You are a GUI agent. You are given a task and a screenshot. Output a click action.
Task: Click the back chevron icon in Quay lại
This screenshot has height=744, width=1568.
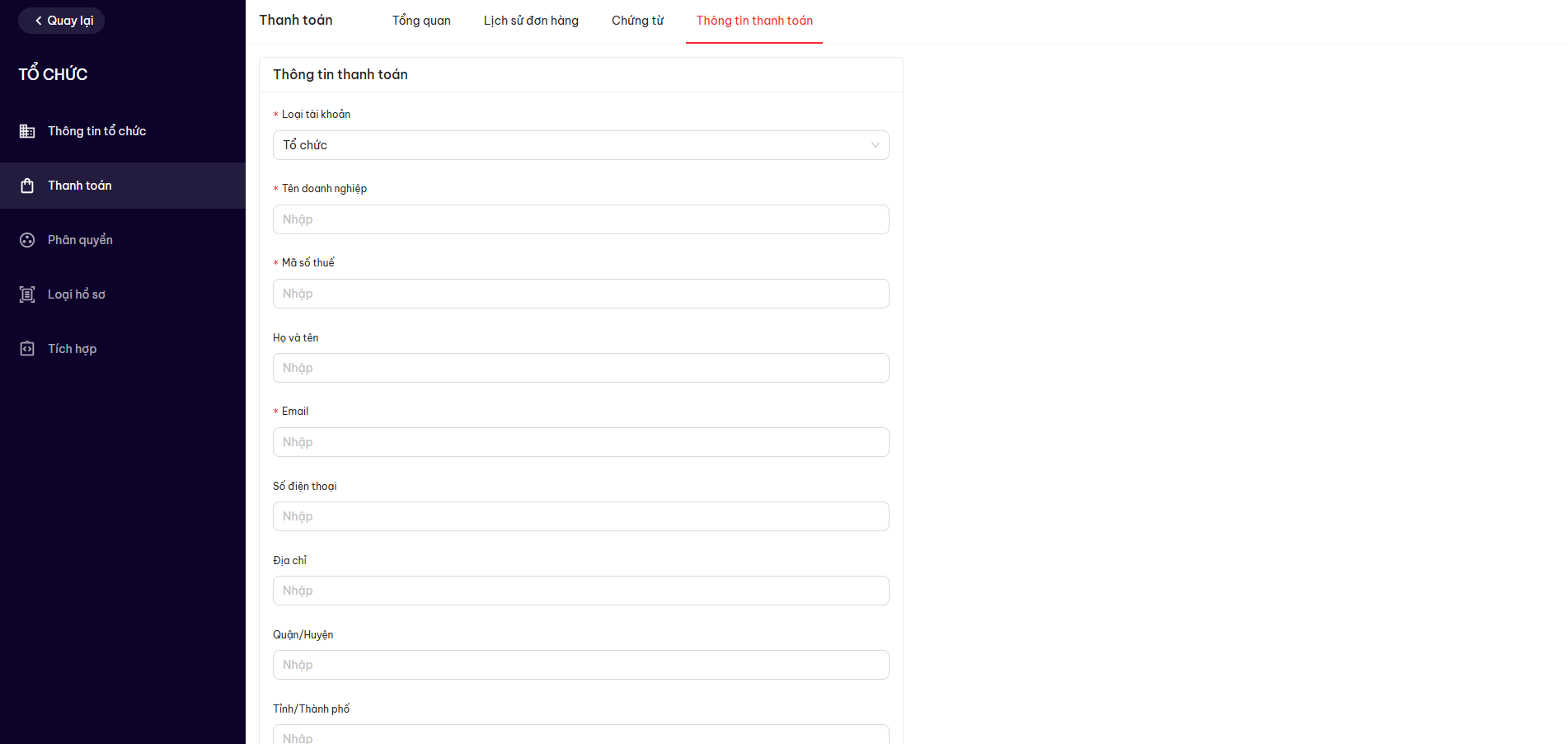(38, 21)
